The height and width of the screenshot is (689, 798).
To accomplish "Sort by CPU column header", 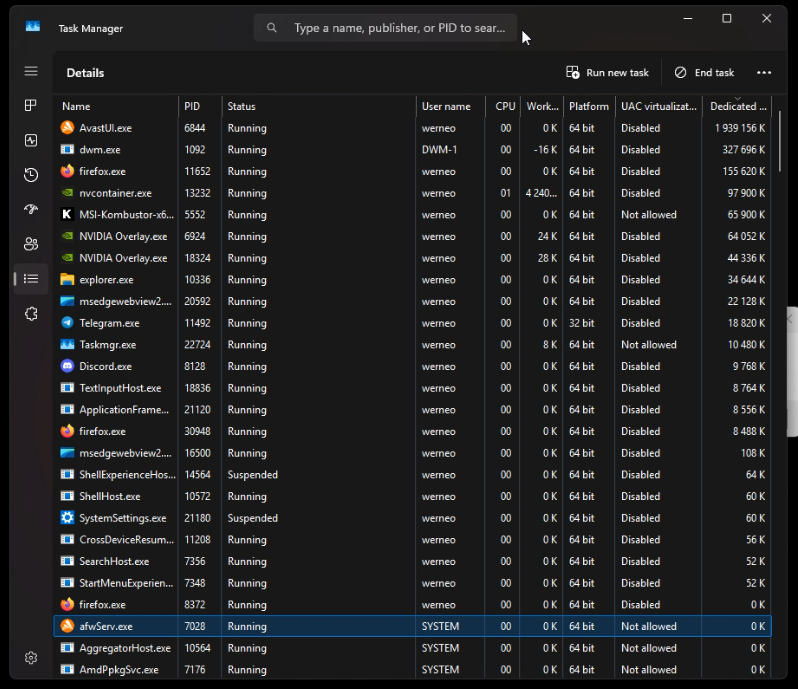I will click(503, 106).
